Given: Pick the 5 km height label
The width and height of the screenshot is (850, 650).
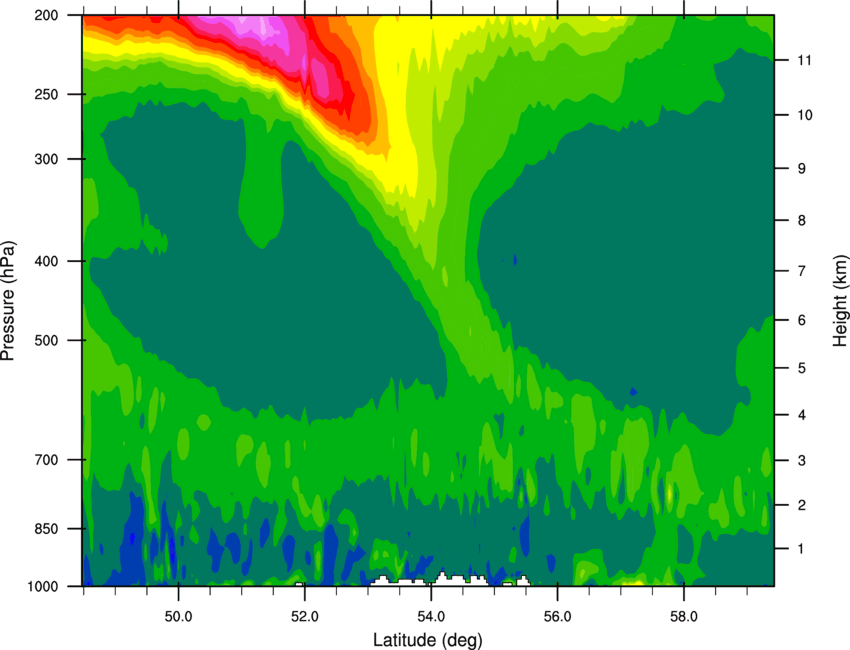Looking at the screenshot, I should (802, 368).
